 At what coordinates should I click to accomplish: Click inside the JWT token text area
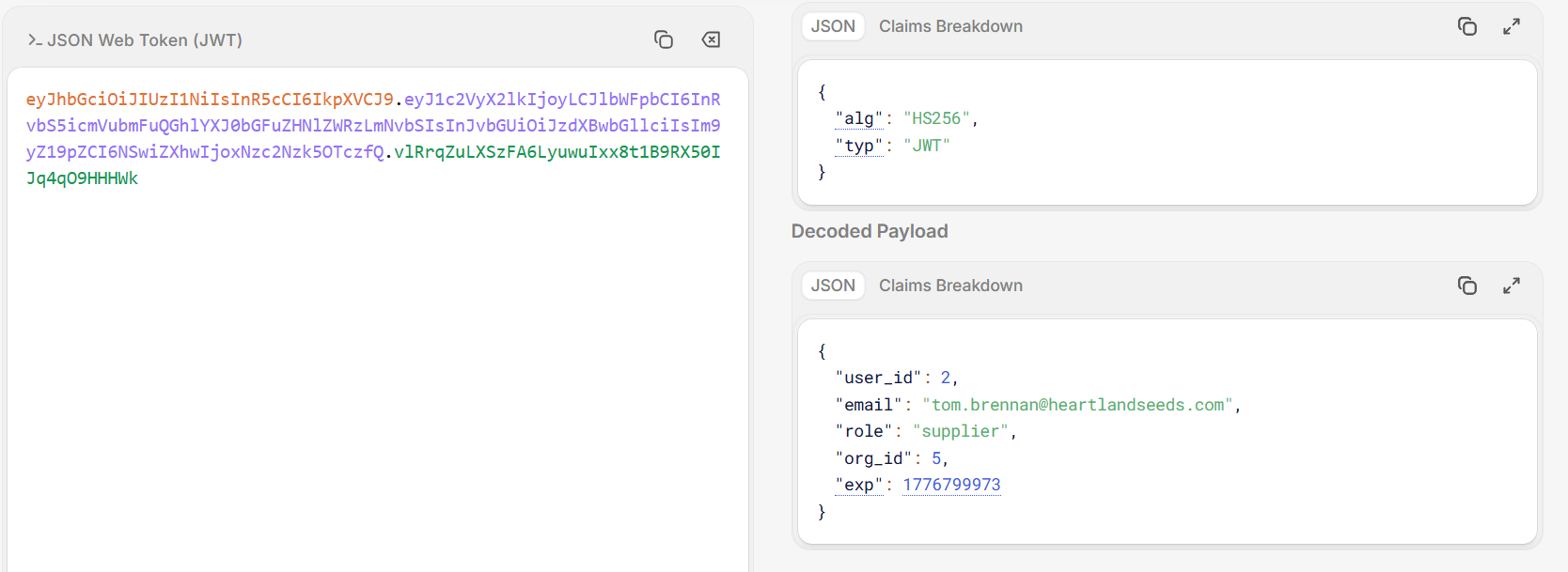pyautogui.click(x=376, y=376)
